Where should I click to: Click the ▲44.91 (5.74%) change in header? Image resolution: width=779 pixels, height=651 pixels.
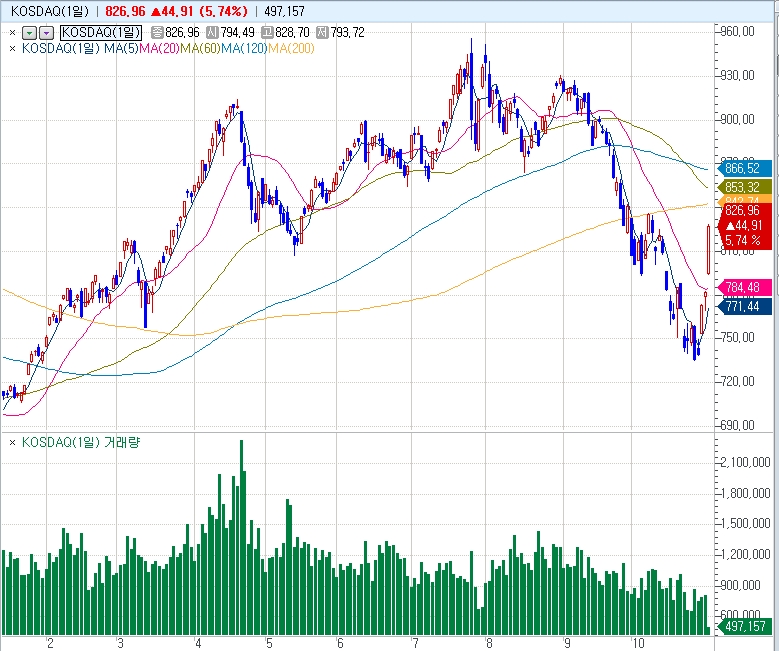pyautogui.click(x=199, y=11)
